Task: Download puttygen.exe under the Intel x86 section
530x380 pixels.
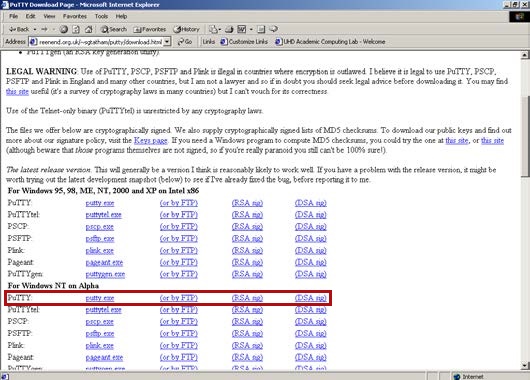Action: [x=105, y=274]
